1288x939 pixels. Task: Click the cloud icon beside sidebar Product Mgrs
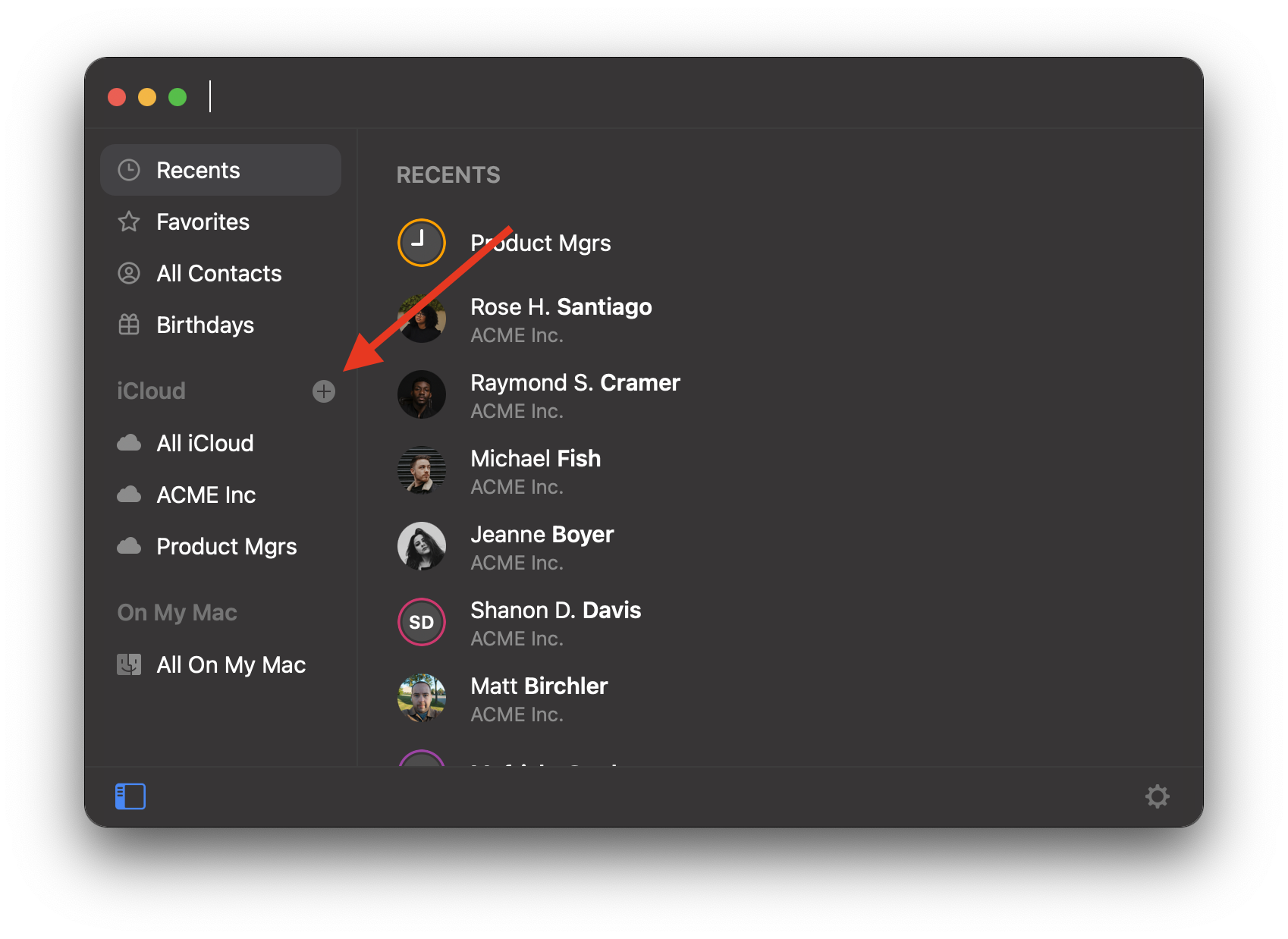(129, 546)
